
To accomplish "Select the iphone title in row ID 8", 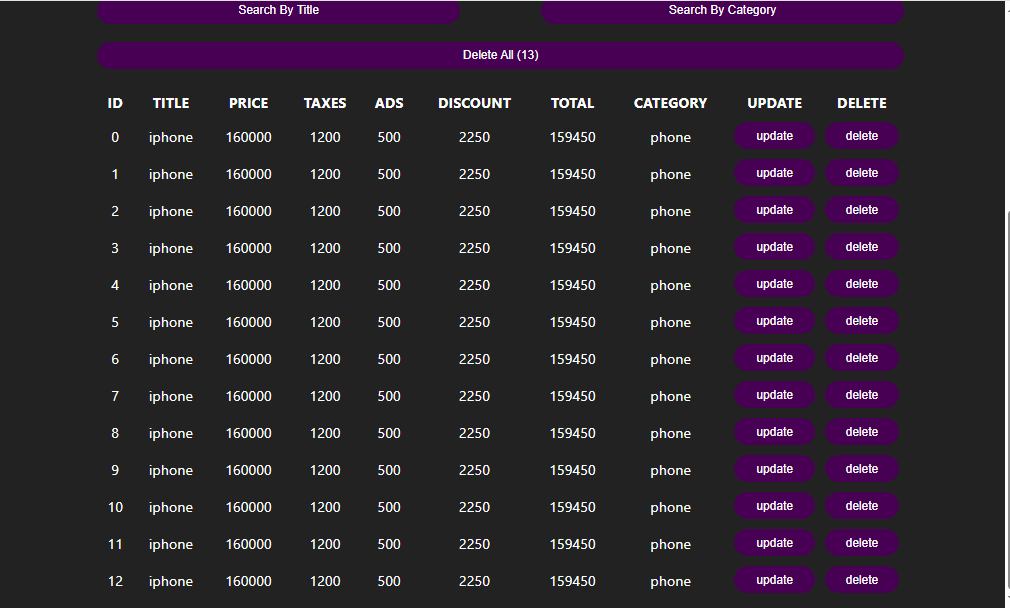I will click(171, 433).
